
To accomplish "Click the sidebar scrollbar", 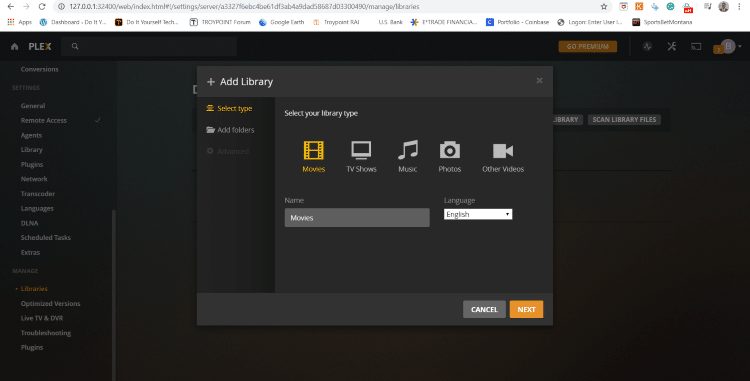I will point(114,295).
